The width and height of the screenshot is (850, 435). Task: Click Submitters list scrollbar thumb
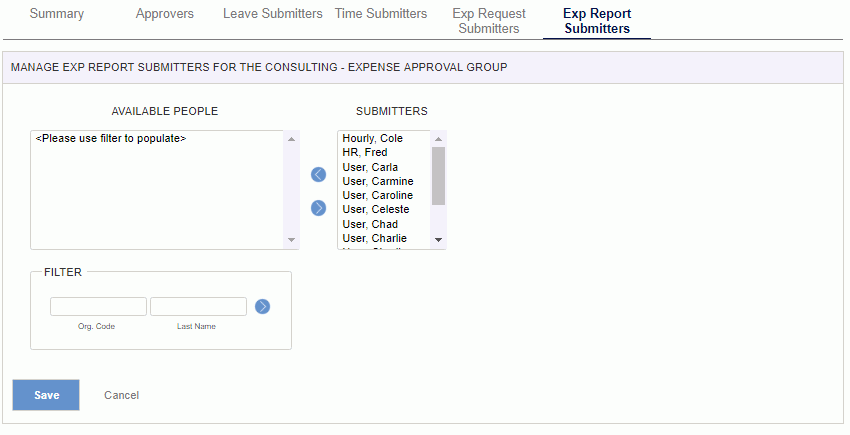click(438, 175)
